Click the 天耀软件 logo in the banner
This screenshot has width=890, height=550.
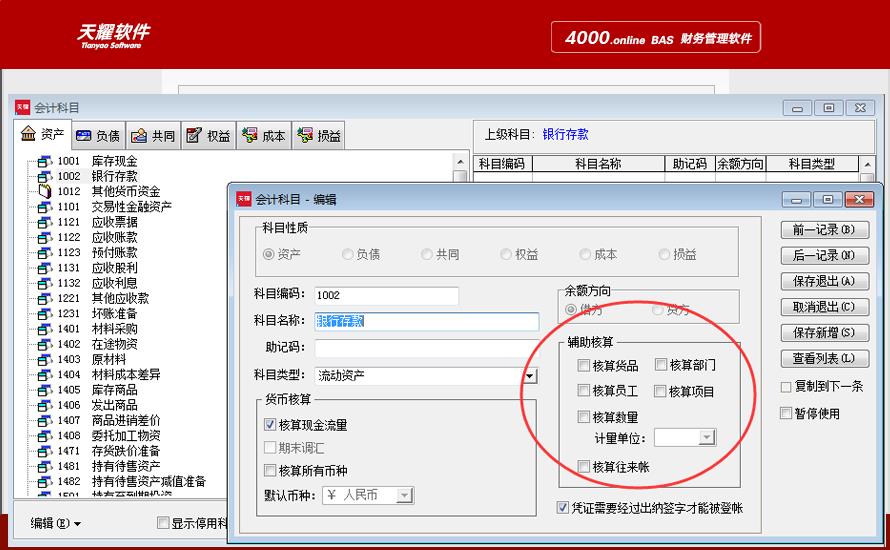[114, 36]
